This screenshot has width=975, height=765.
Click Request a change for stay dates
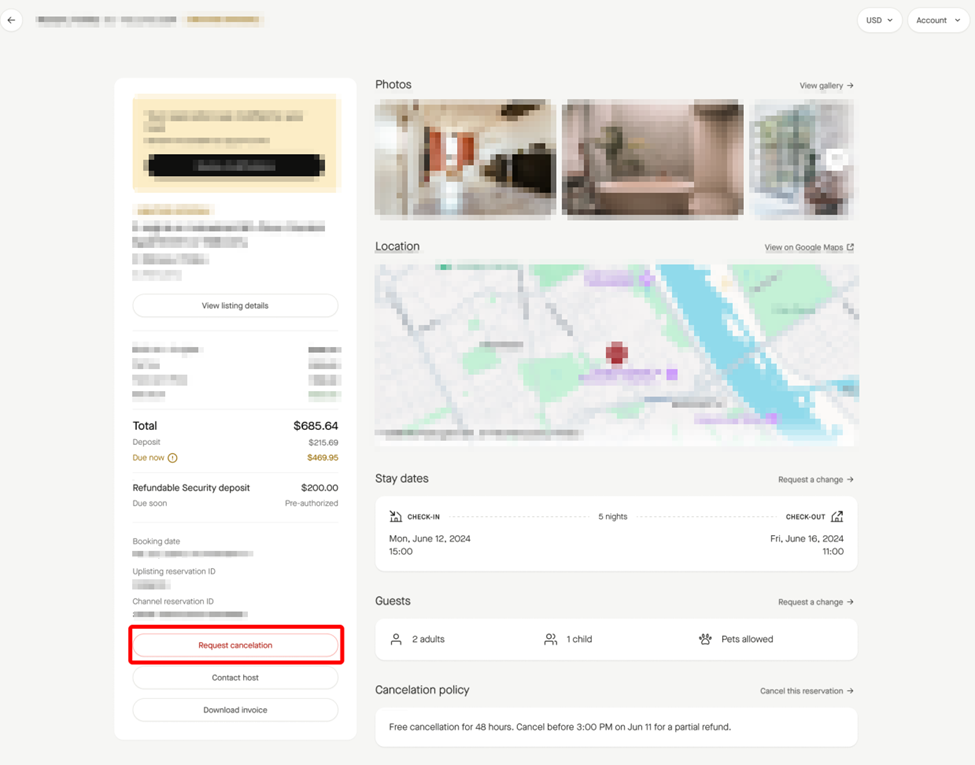[x=815, y=480]
